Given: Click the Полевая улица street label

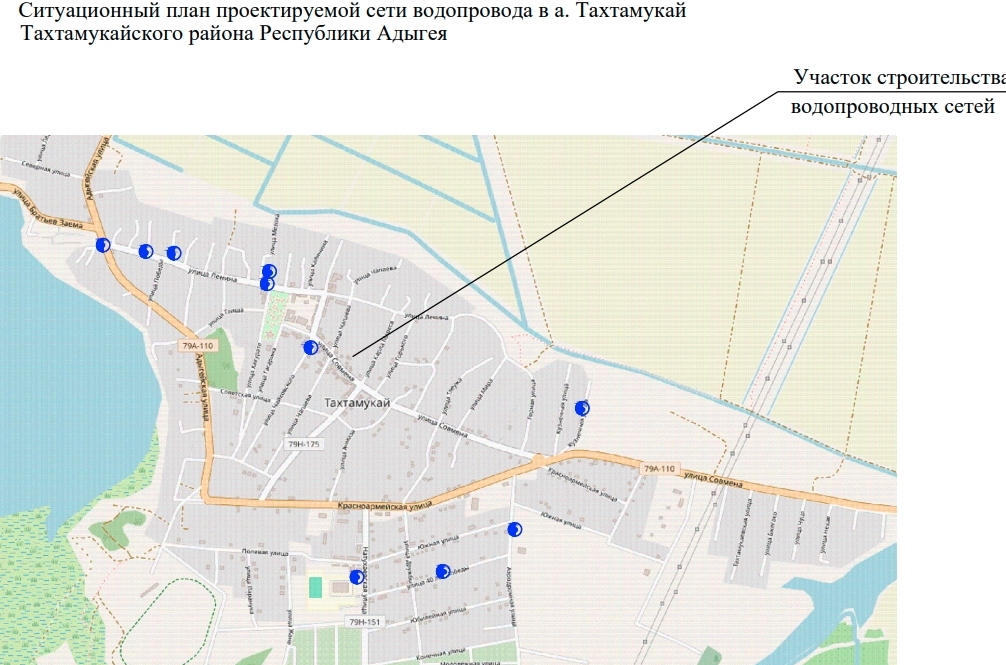Looking at the screenshot, I should tap(263, 552).
